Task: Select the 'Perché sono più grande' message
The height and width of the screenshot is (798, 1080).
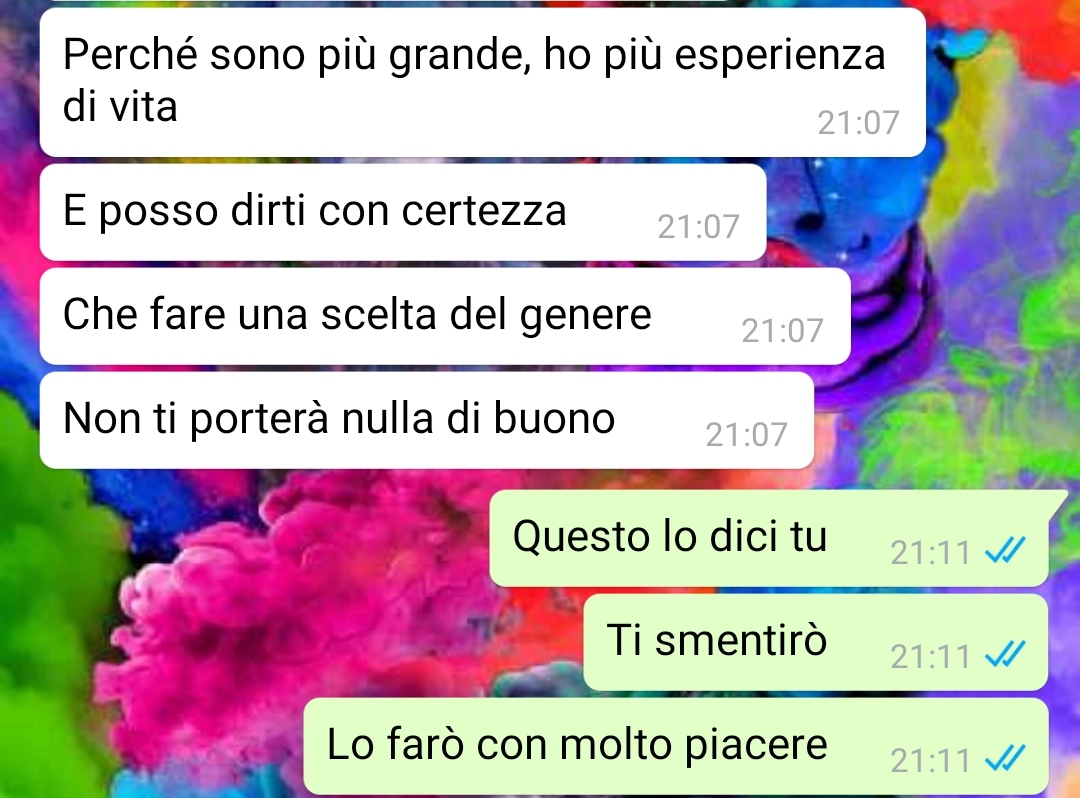Action: [482, 82]
